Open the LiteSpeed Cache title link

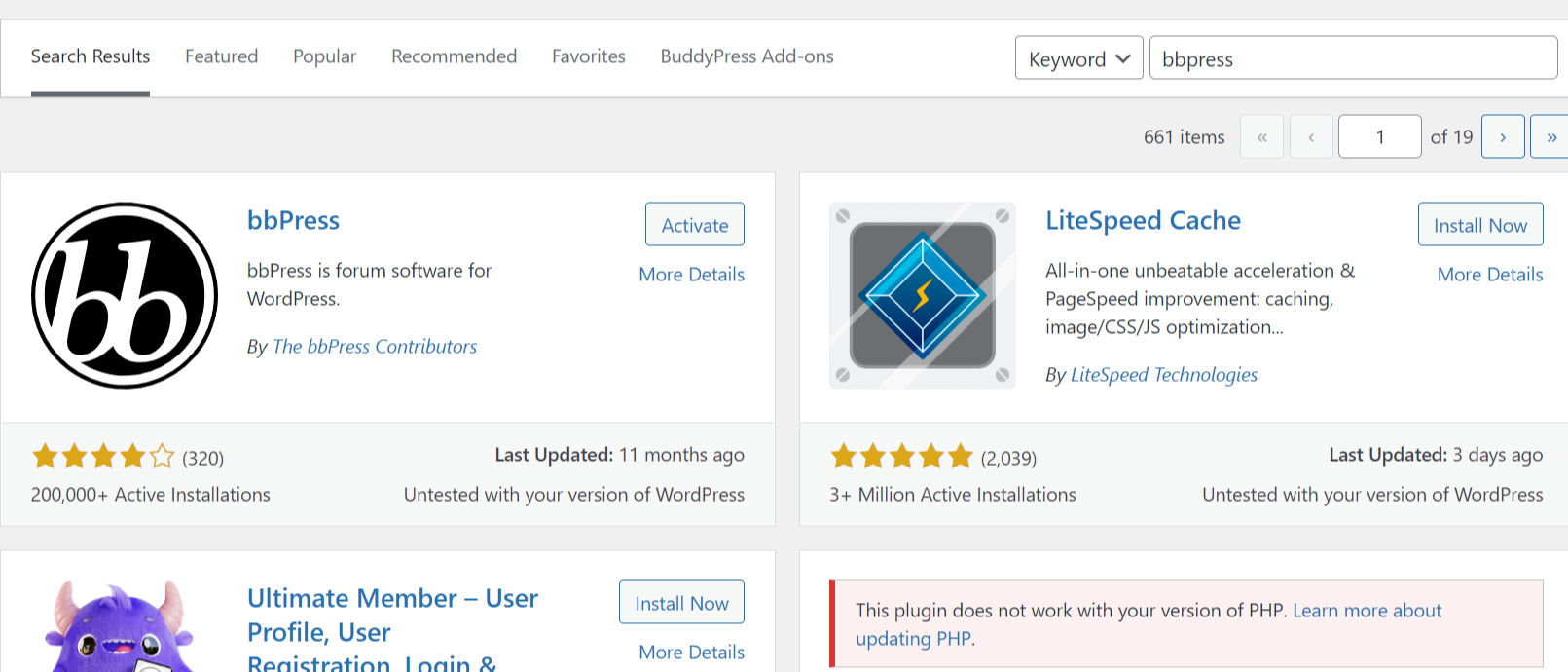click(x=1143, y=220)
